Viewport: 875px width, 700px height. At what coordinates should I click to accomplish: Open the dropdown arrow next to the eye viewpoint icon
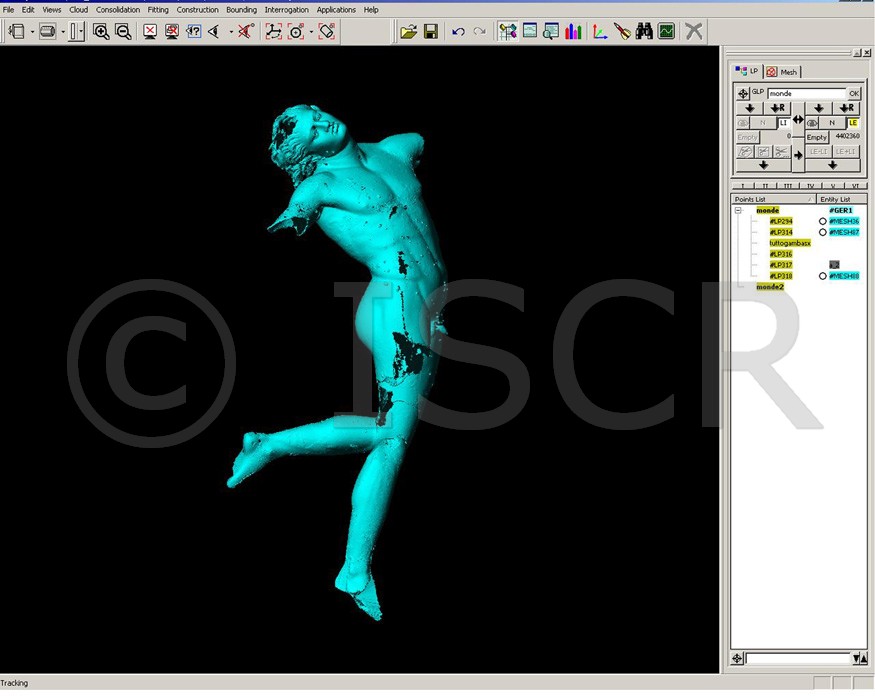230,32
